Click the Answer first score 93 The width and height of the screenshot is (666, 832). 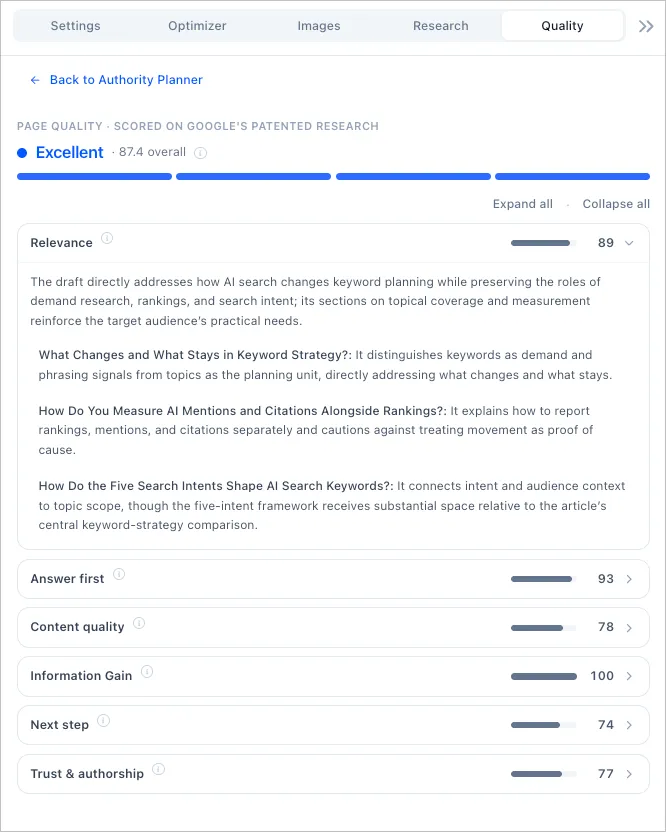tap(606, 579)
